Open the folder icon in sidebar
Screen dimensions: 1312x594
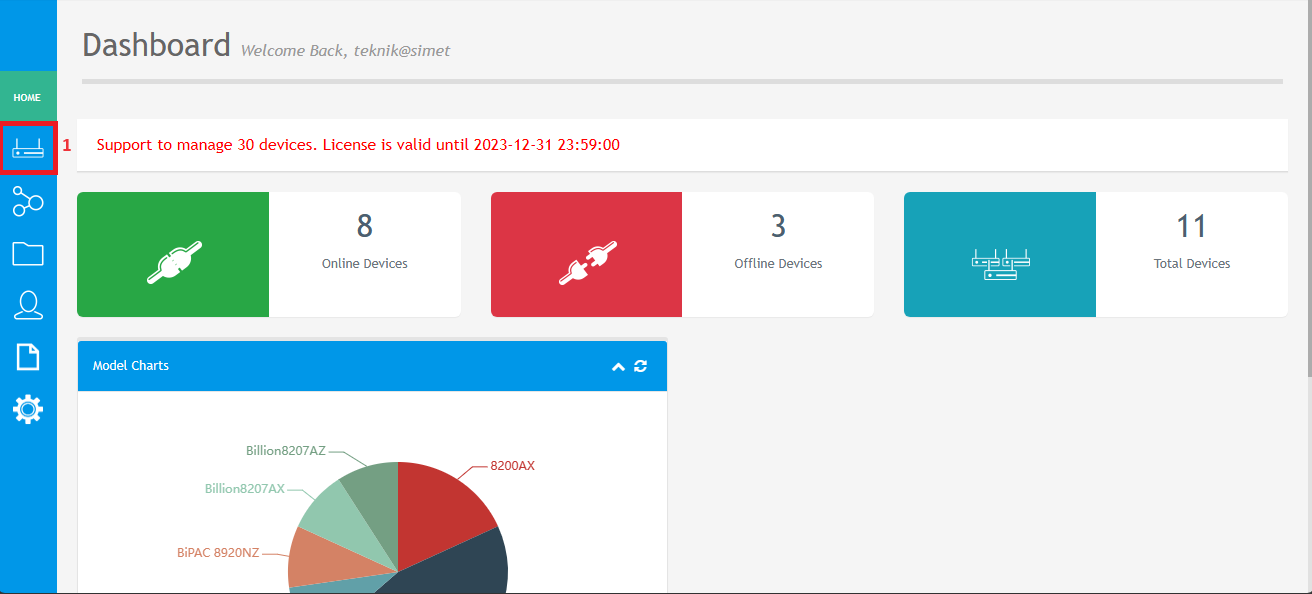pyautogui.click(x=28, y=254)
